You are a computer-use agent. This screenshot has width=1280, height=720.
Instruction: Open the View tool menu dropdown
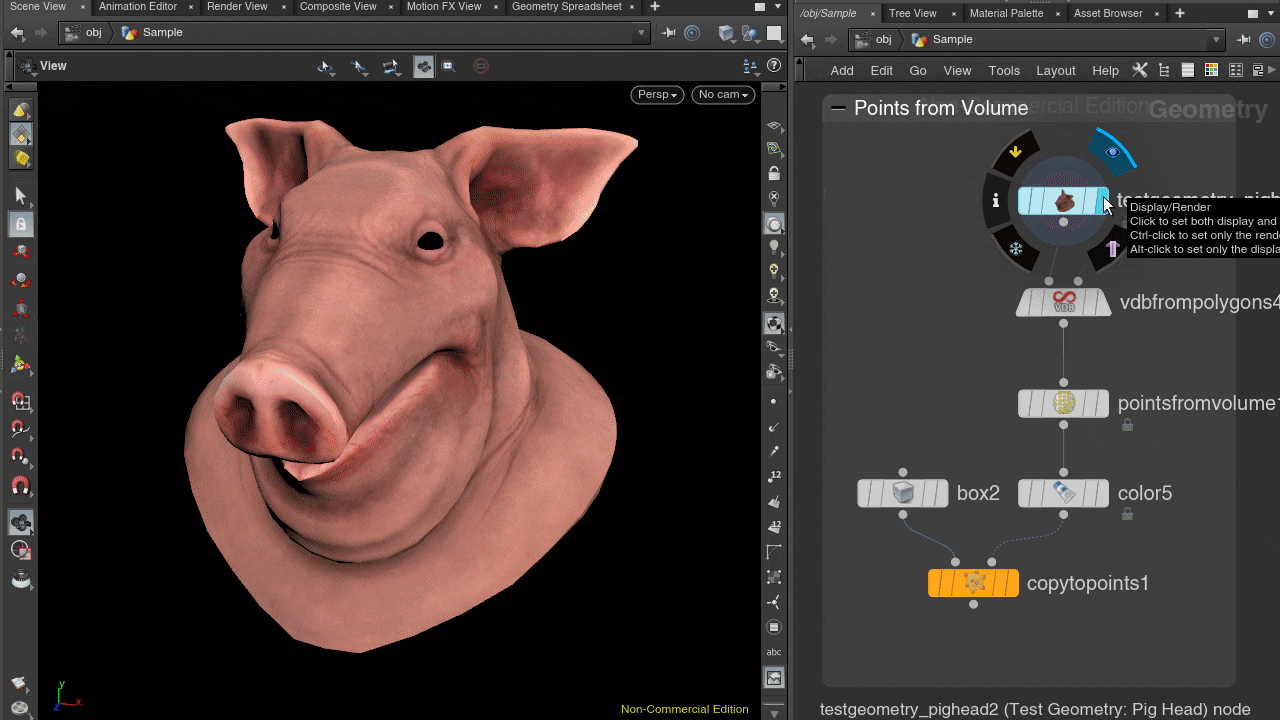tap(27, 67)
